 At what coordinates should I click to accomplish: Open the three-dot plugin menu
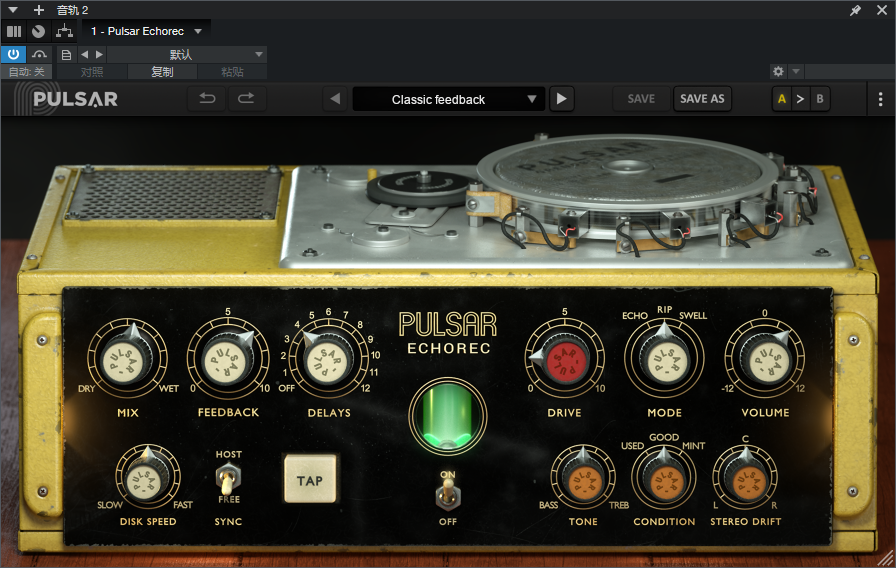[x=880, y=99]
